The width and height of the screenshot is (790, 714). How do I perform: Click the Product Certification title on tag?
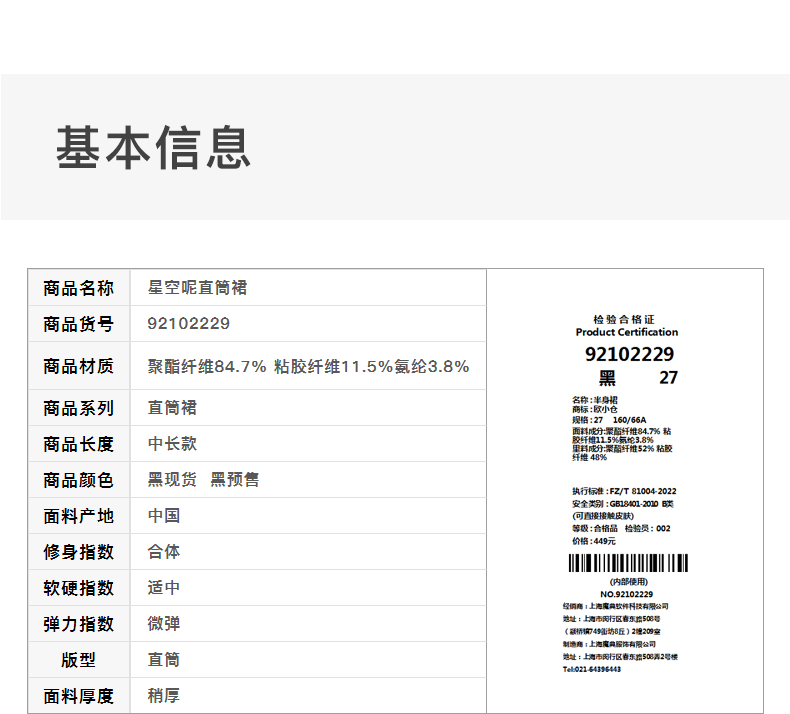(x=627, y=332)
